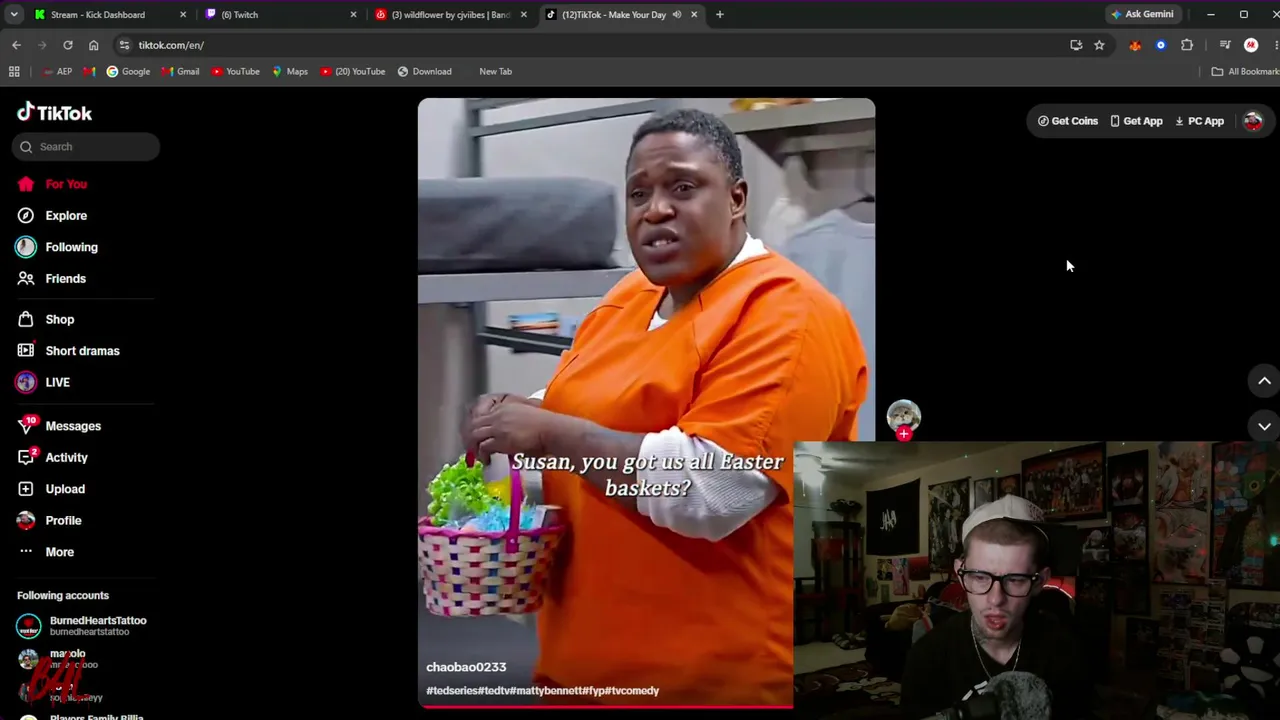The height and width of the screenshot is (720, 1280).
Task: Open the All Bookmarks folder
Action: pos(1245,72)
